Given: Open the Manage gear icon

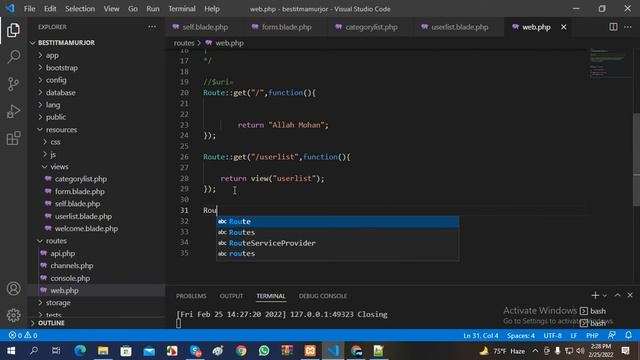Looking at the screenshot, I should pos(13,315).
